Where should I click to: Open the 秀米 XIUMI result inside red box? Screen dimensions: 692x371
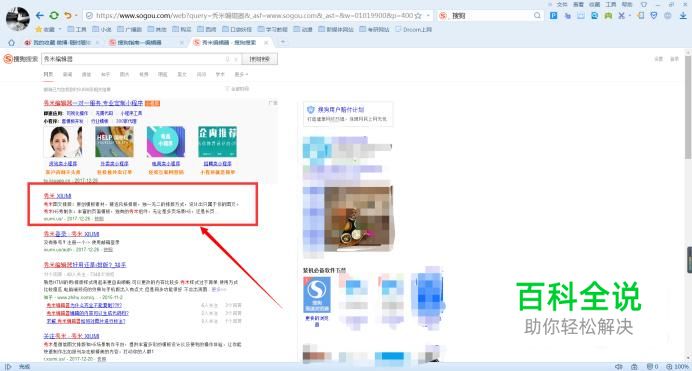[x=57, y=196]
